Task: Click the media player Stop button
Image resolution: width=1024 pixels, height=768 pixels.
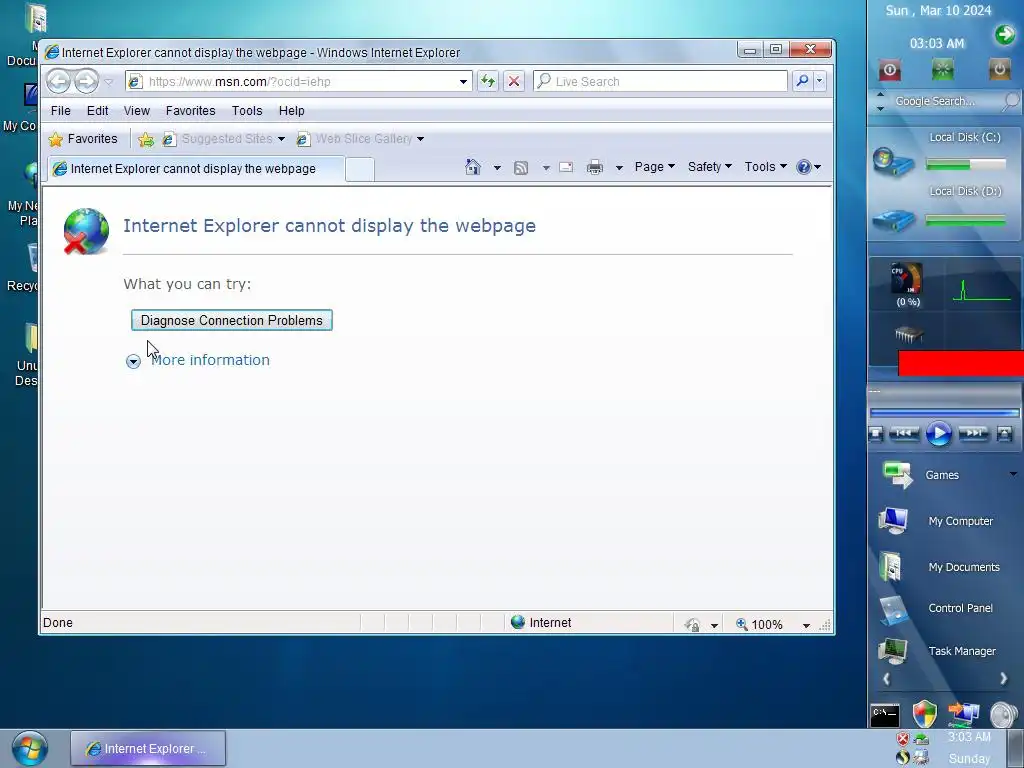Action: (876, 433)
